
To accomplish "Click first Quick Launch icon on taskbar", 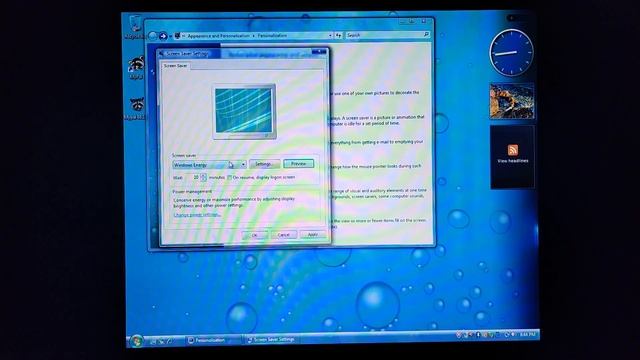I will pyautogui.click(x=153, y=341).
